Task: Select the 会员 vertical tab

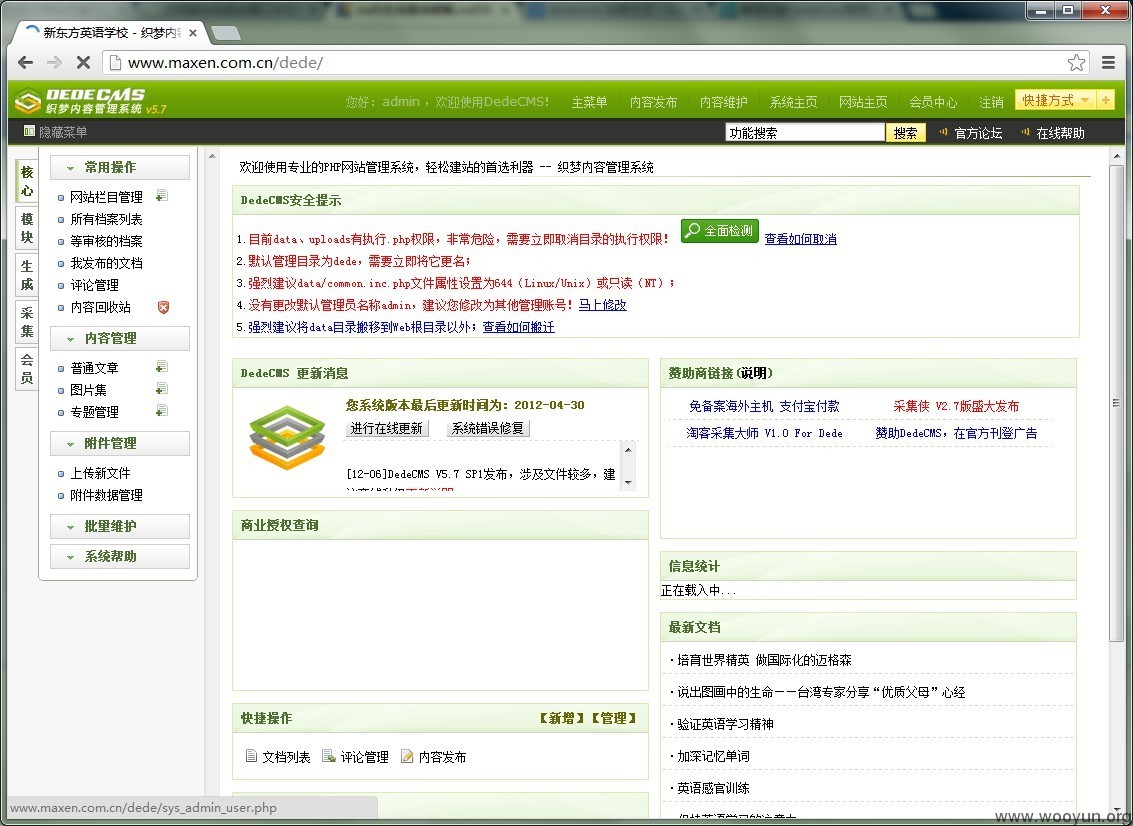Action: point(27,369)
